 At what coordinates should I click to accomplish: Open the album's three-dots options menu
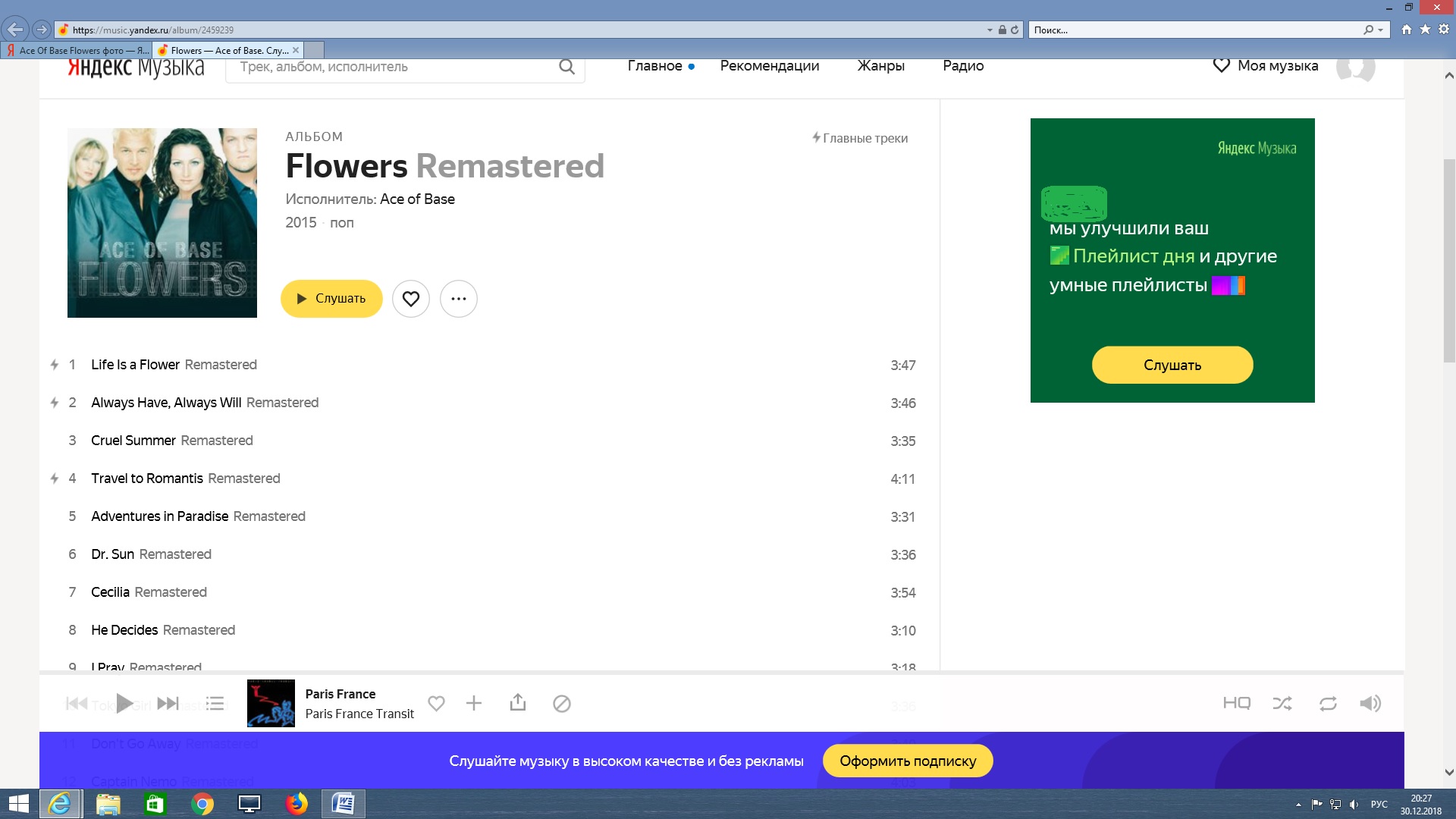click(459, 299)
